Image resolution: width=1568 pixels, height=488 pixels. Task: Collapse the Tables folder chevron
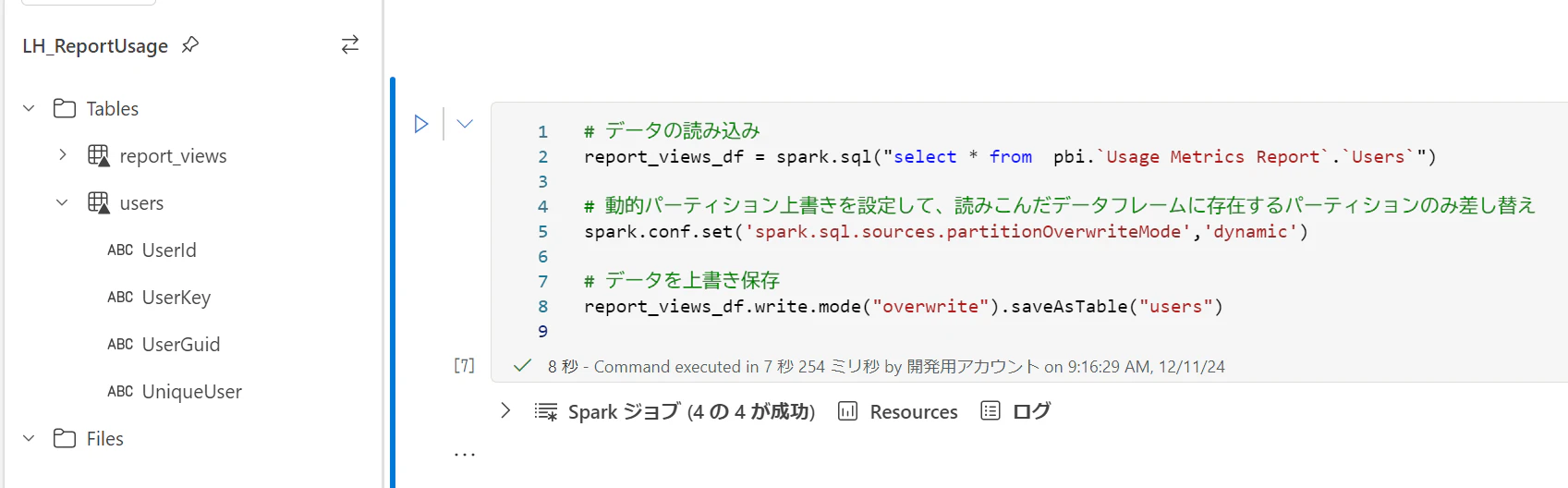29,108
